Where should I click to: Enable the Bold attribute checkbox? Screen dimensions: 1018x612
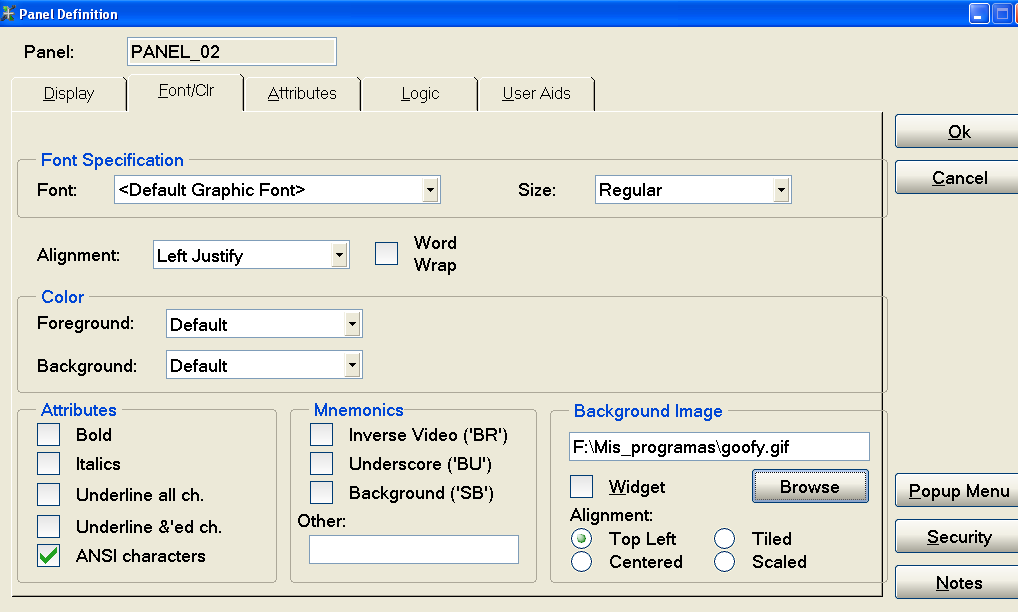(49, 435)
